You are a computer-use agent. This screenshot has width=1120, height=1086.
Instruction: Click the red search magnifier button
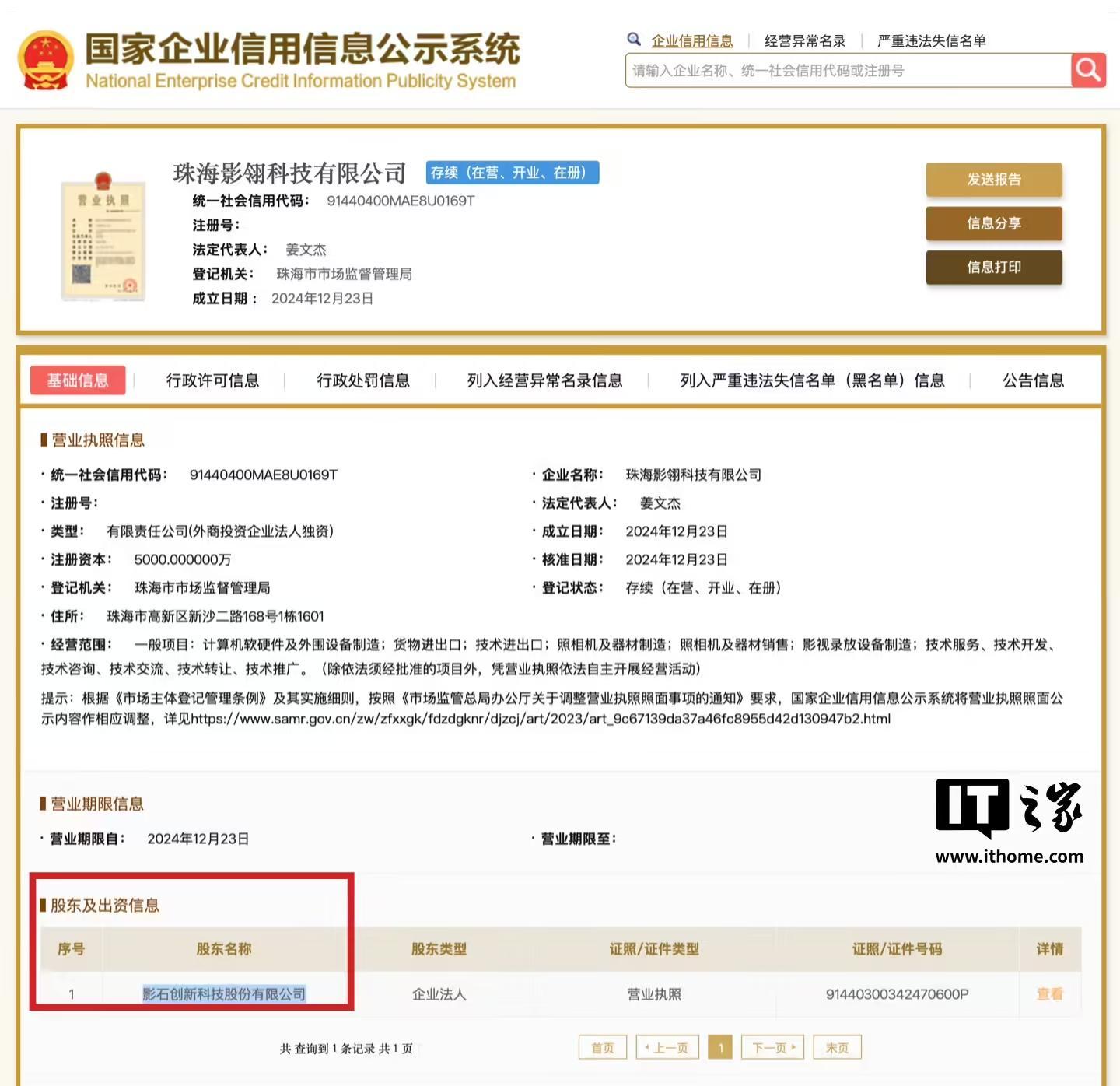(x=1088, y=71)
